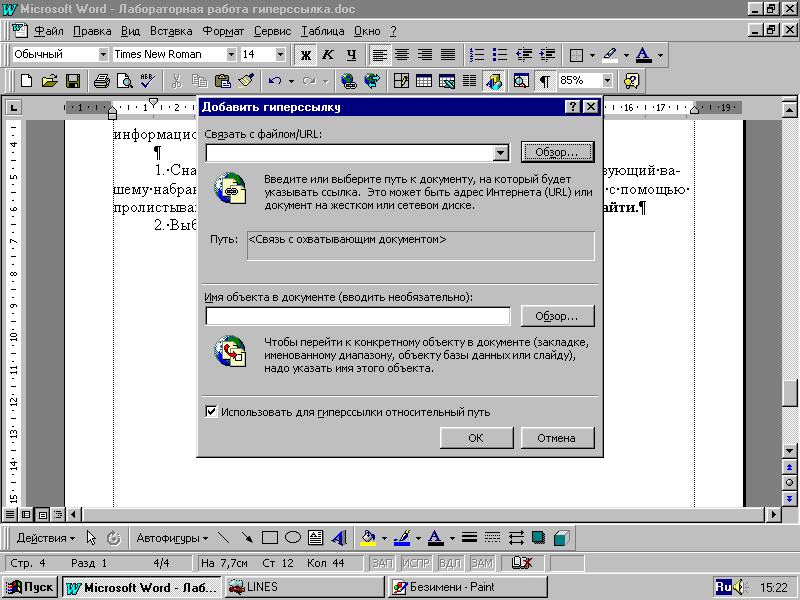This screenshot has width=800, height=600.
Task: Open the Tables and Borders pencil icon
Action: (x=401, y=81)
